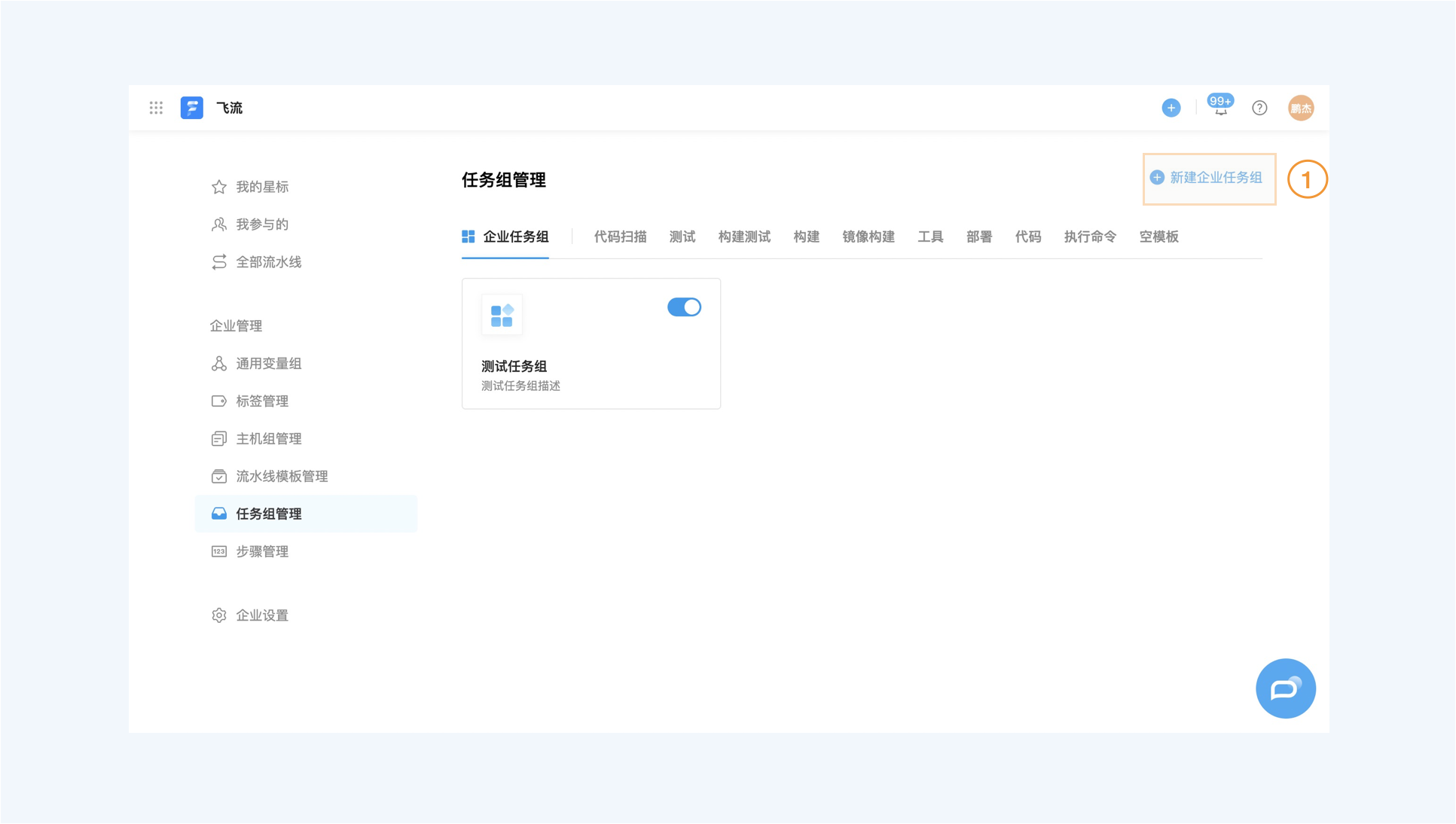This screenshot has height=824, width=1456.
Task: Click the 测试任务组 card thumbnail icon
Action: click(502, 315)
